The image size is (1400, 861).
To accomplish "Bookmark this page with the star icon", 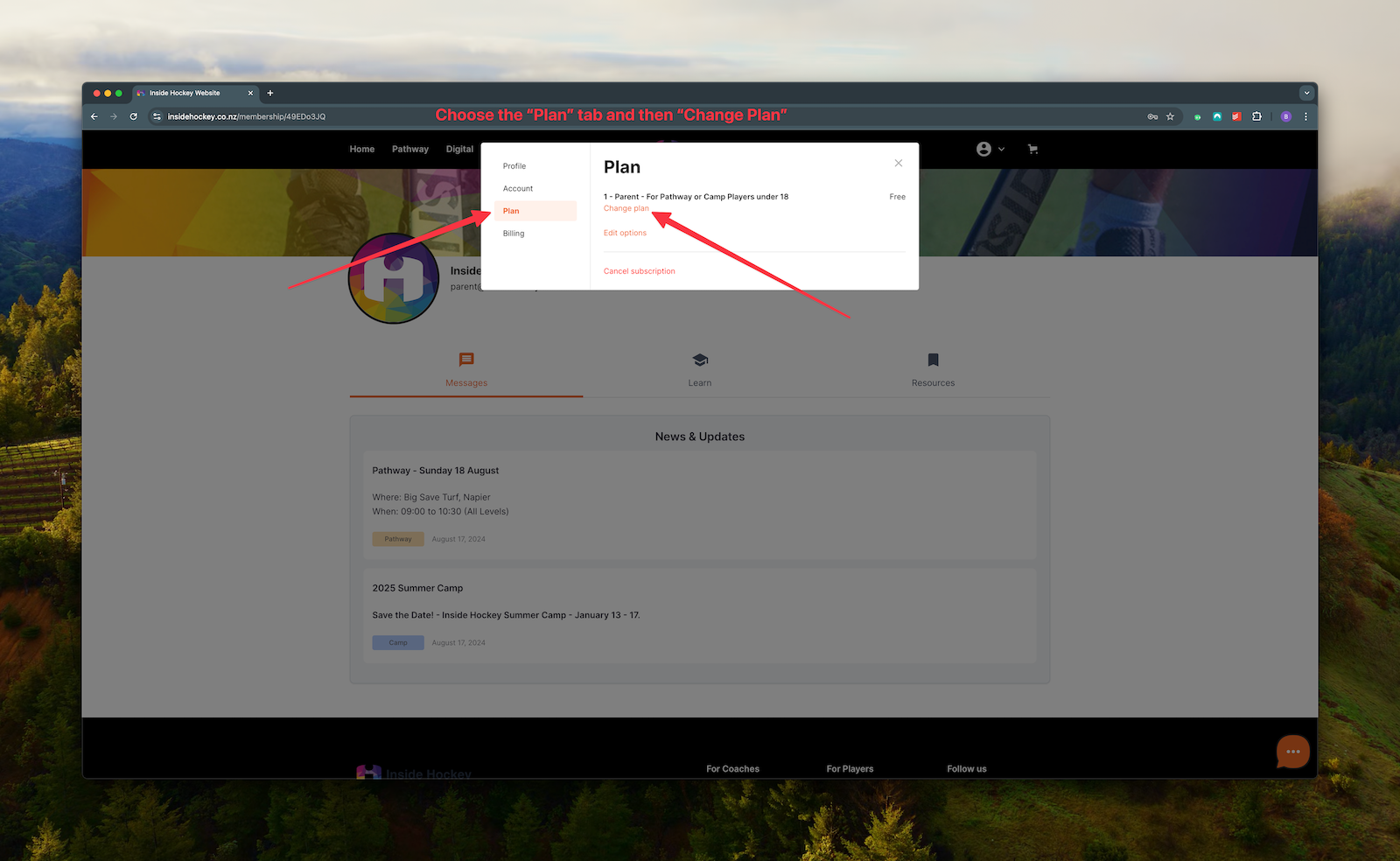I will pyautogui.click(x=1170, y=116).
